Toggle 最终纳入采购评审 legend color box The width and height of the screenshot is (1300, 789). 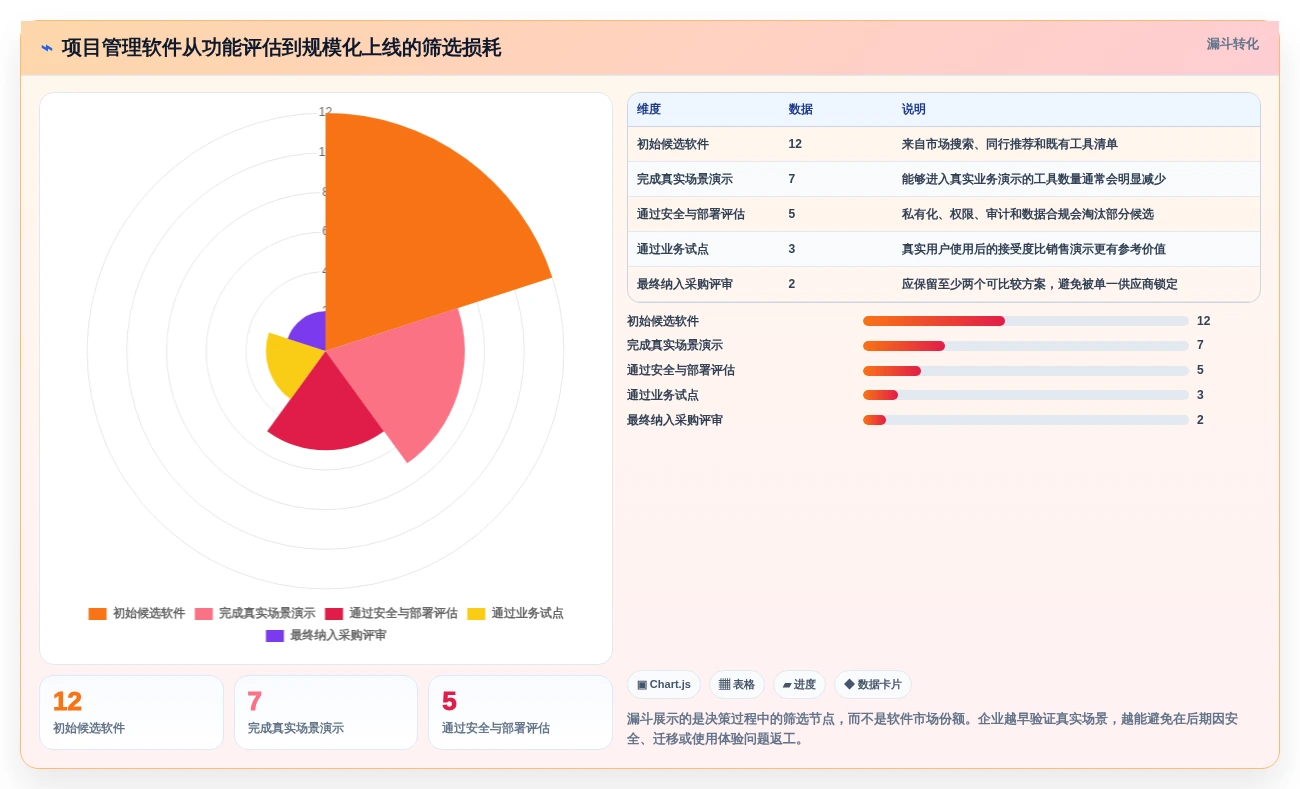(x=275, y=636)
